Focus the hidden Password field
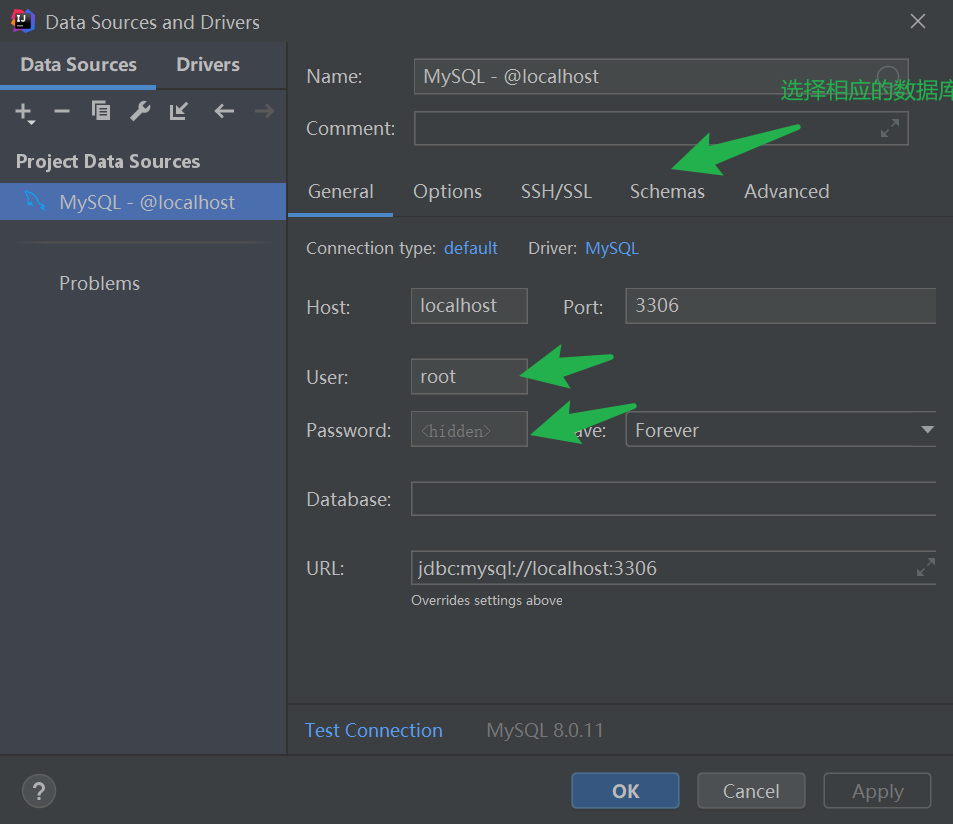953x824 pixels. pyautogui.click(x=469, y=429)
